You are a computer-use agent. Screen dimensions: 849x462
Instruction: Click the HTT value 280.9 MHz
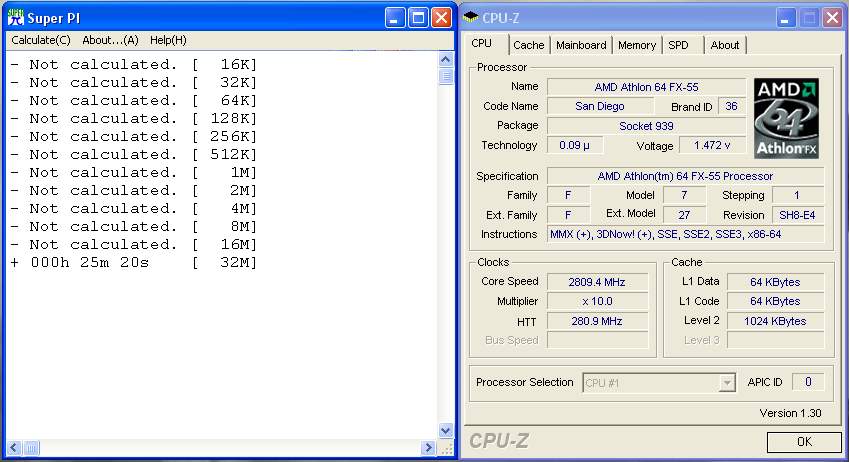point(597,321)
